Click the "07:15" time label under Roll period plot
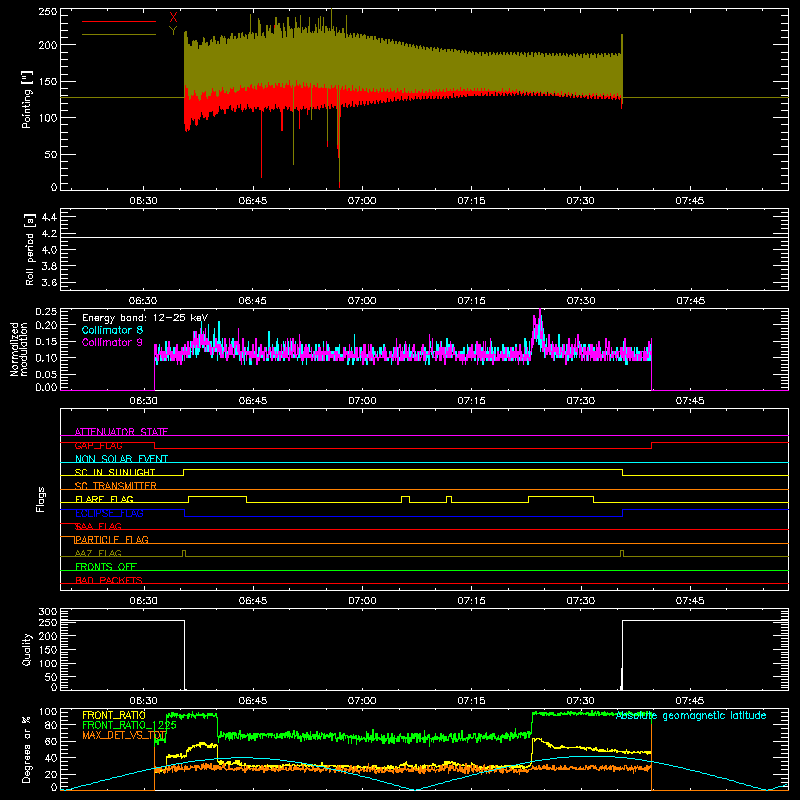The height and width of the screenshot is (800, 800). coord(471,301)
